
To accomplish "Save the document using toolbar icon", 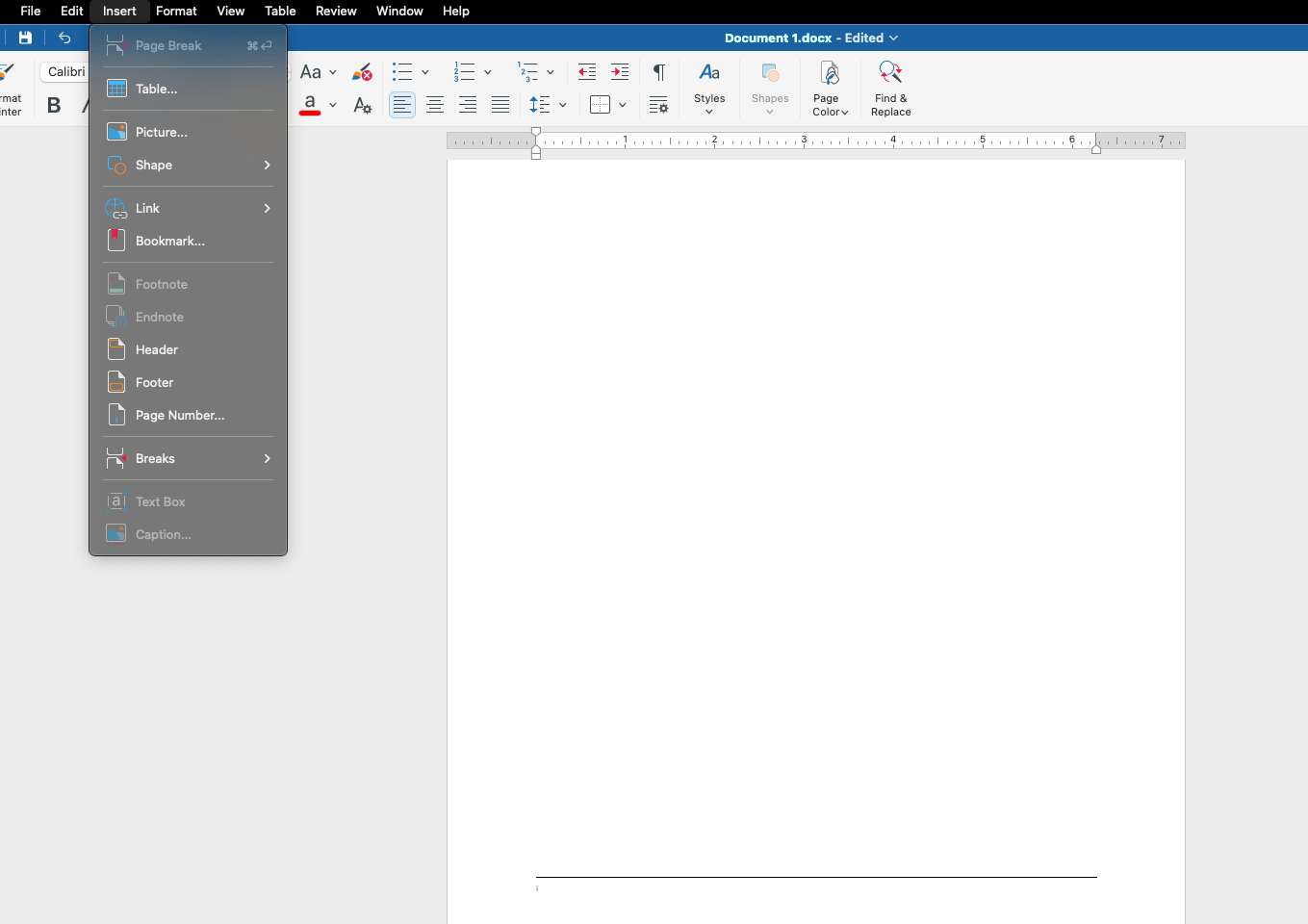I will click(x=25, y=38).
